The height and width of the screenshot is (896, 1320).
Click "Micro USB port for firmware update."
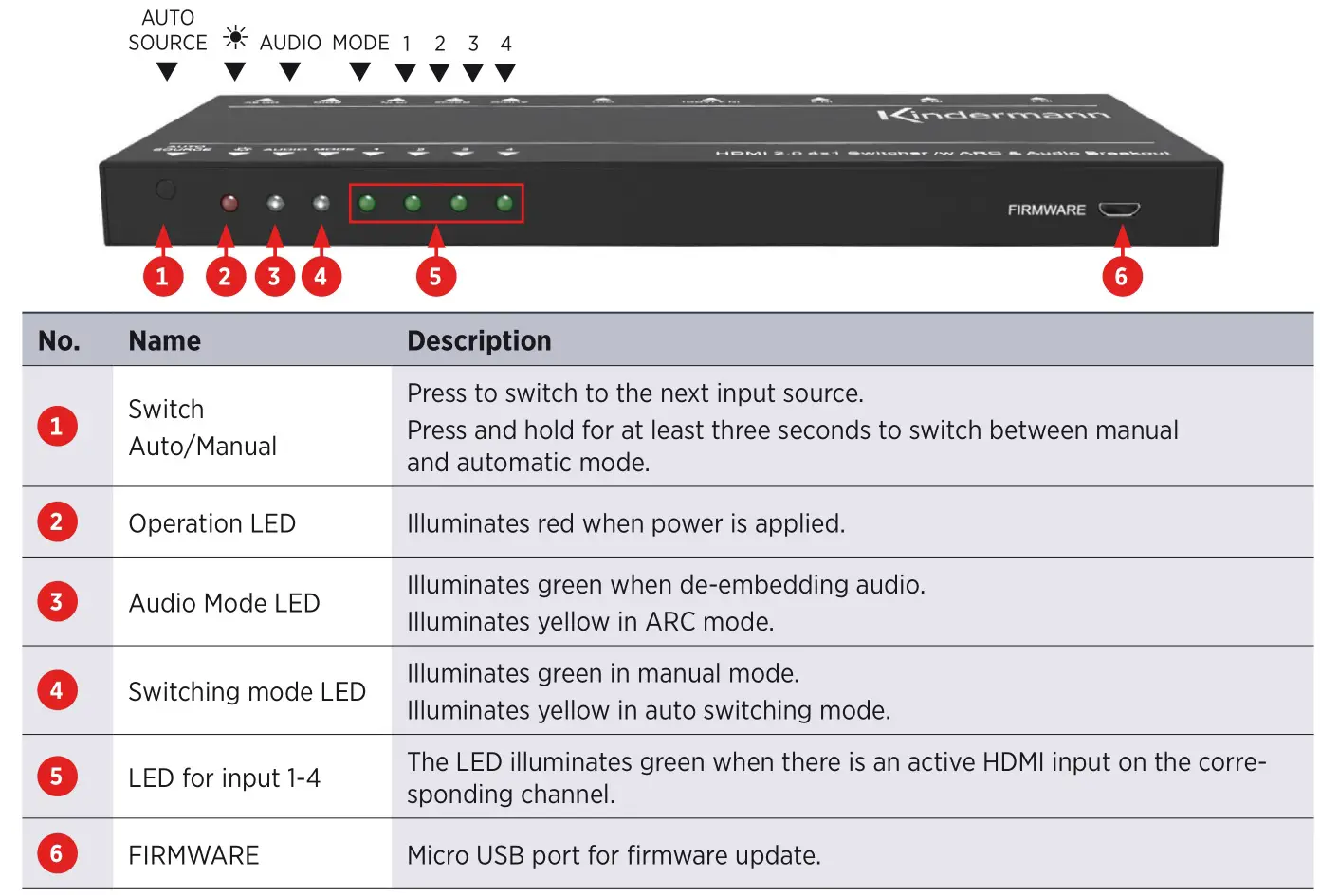point(614,855)
